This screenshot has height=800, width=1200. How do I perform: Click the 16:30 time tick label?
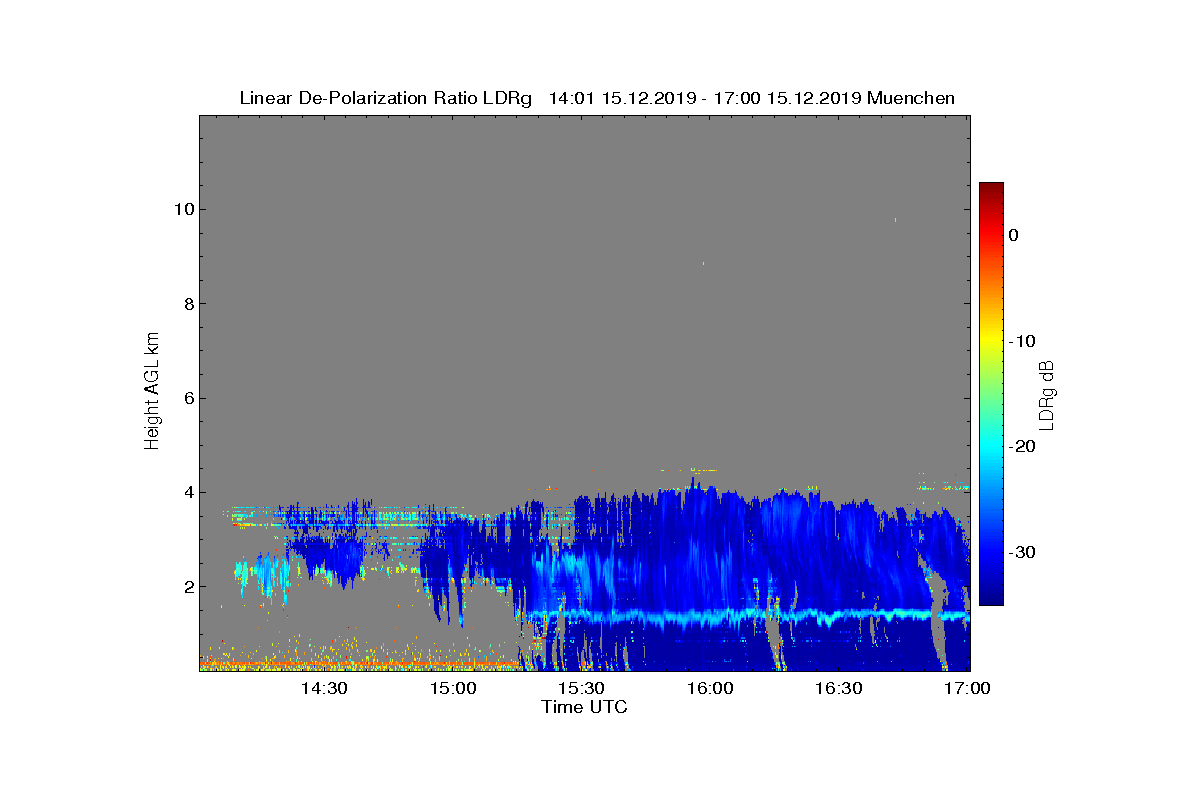838,689
